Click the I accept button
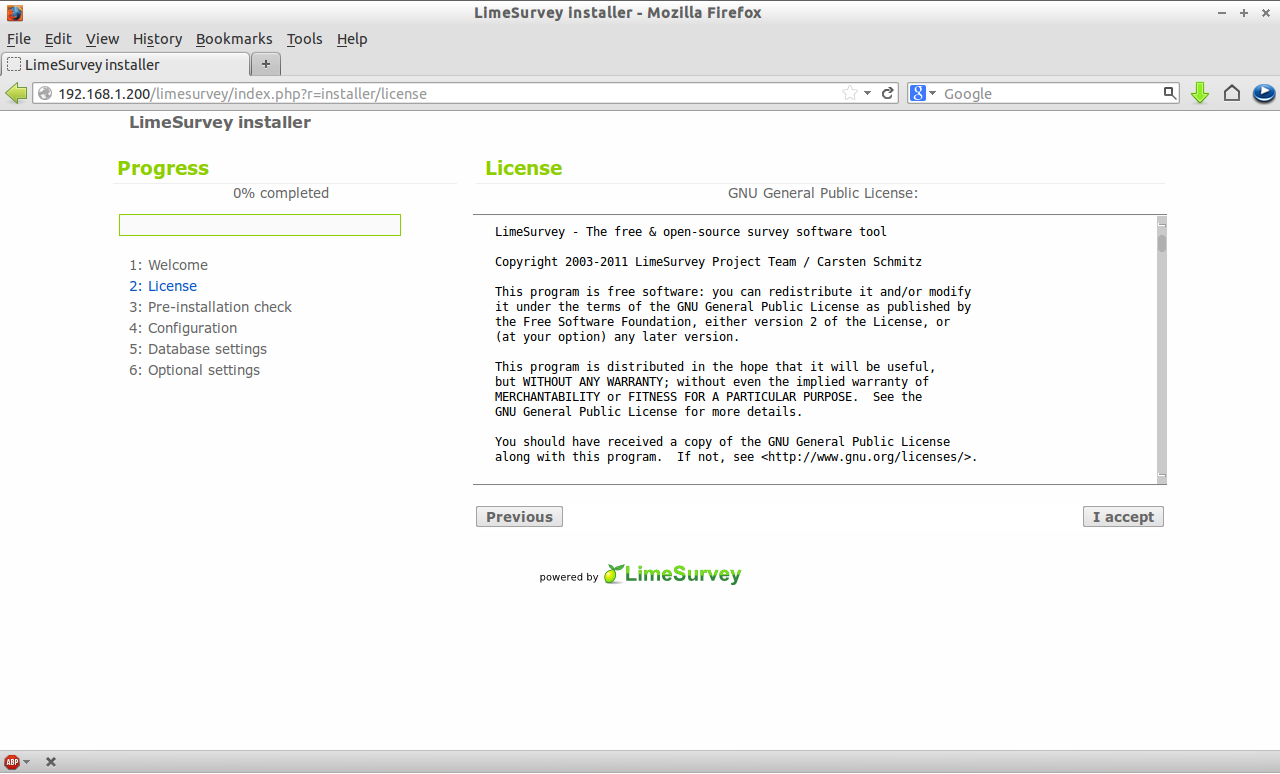 (1123, 517)
